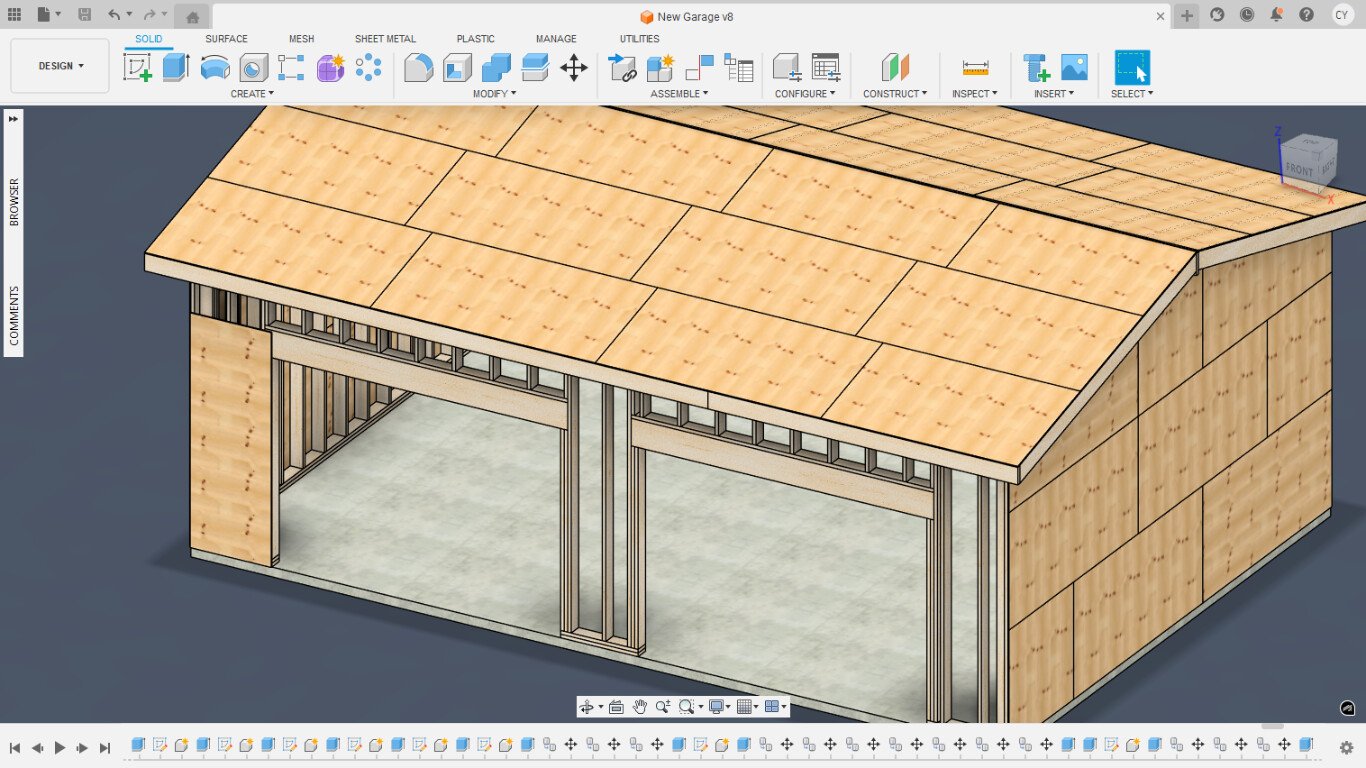Image resolution: width=1366 pixels, height=768 pixels.
Task: Choose the Move/Copy arrows tool
Action: (x=573, y=67)
